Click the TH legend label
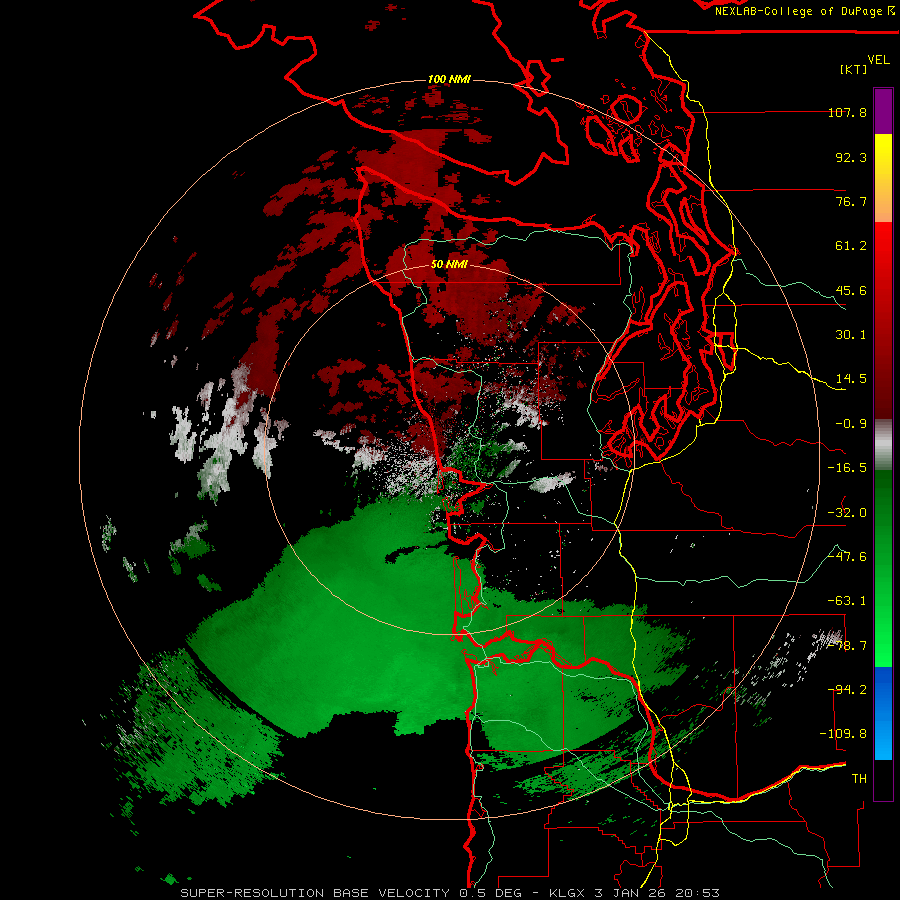This screenshot has height=900, width=900. click(859, 779)
